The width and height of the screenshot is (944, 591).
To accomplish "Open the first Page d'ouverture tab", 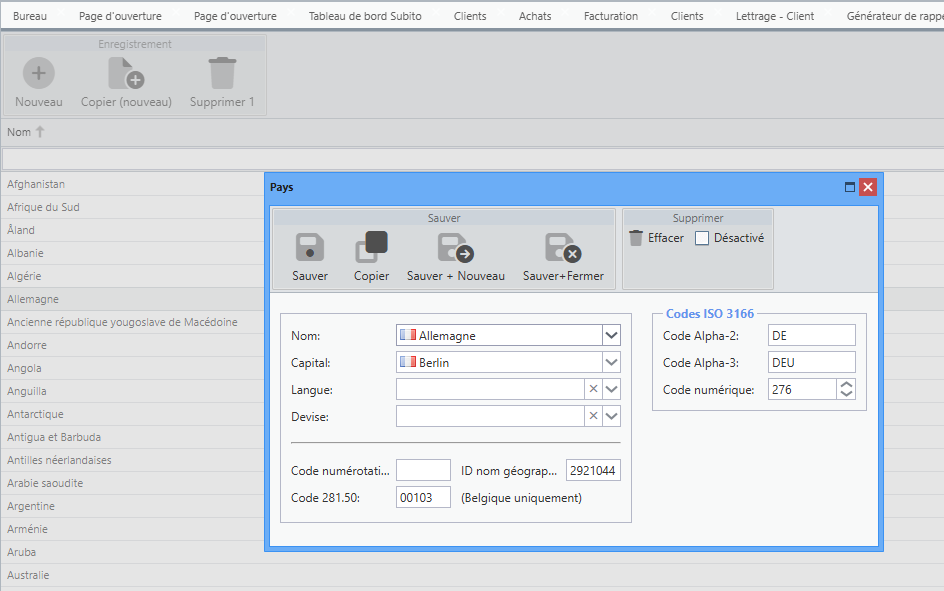I will pyautogui.click(x=120, y=16).
